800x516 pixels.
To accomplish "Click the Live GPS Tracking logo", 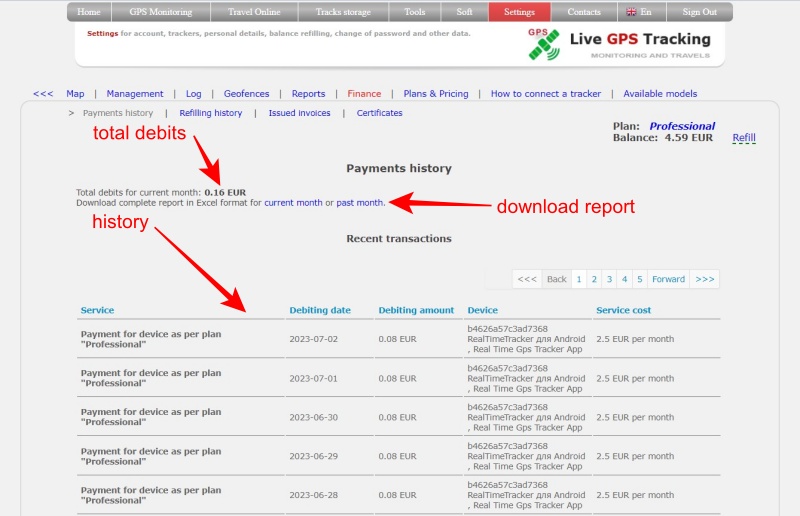I will [x=619, y=43].
